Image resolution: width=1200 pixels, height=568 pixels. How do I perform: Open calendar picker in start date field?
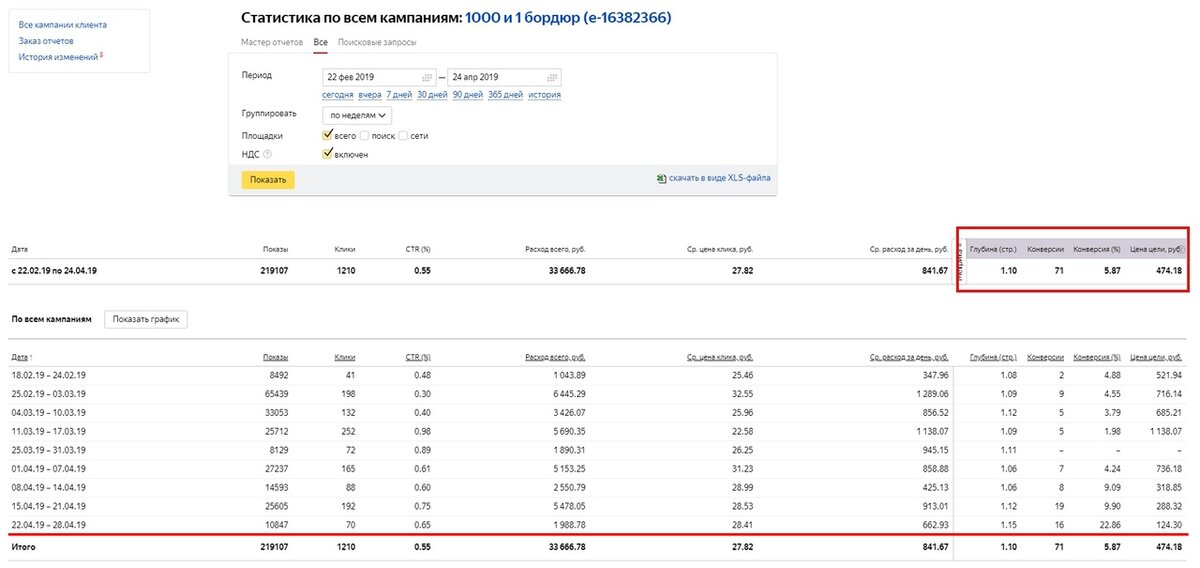(x=427, y=77)
